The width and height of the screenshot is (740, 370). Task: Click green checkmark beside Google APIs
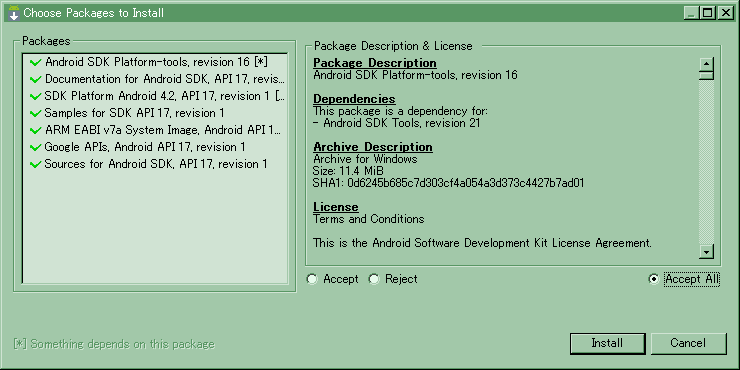[x=35, y=148]
